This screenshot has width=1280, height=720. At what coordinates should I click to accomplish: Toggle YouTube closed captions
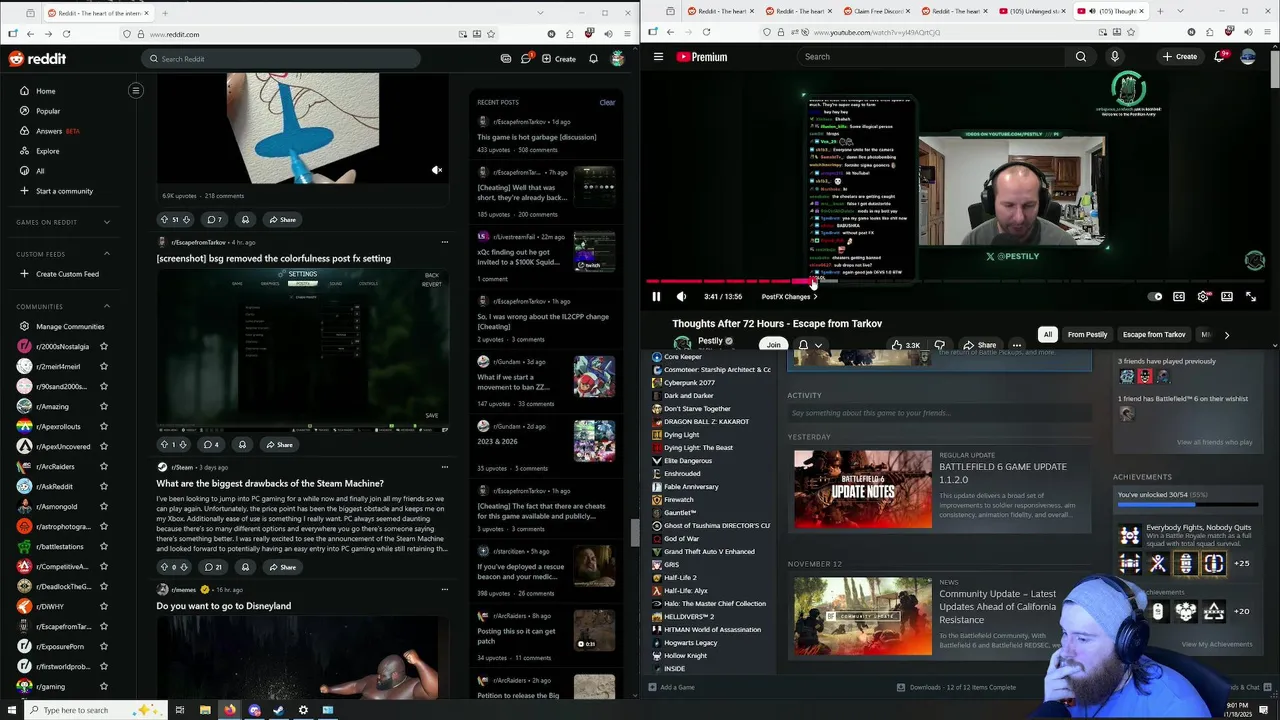click(1179, 297)
